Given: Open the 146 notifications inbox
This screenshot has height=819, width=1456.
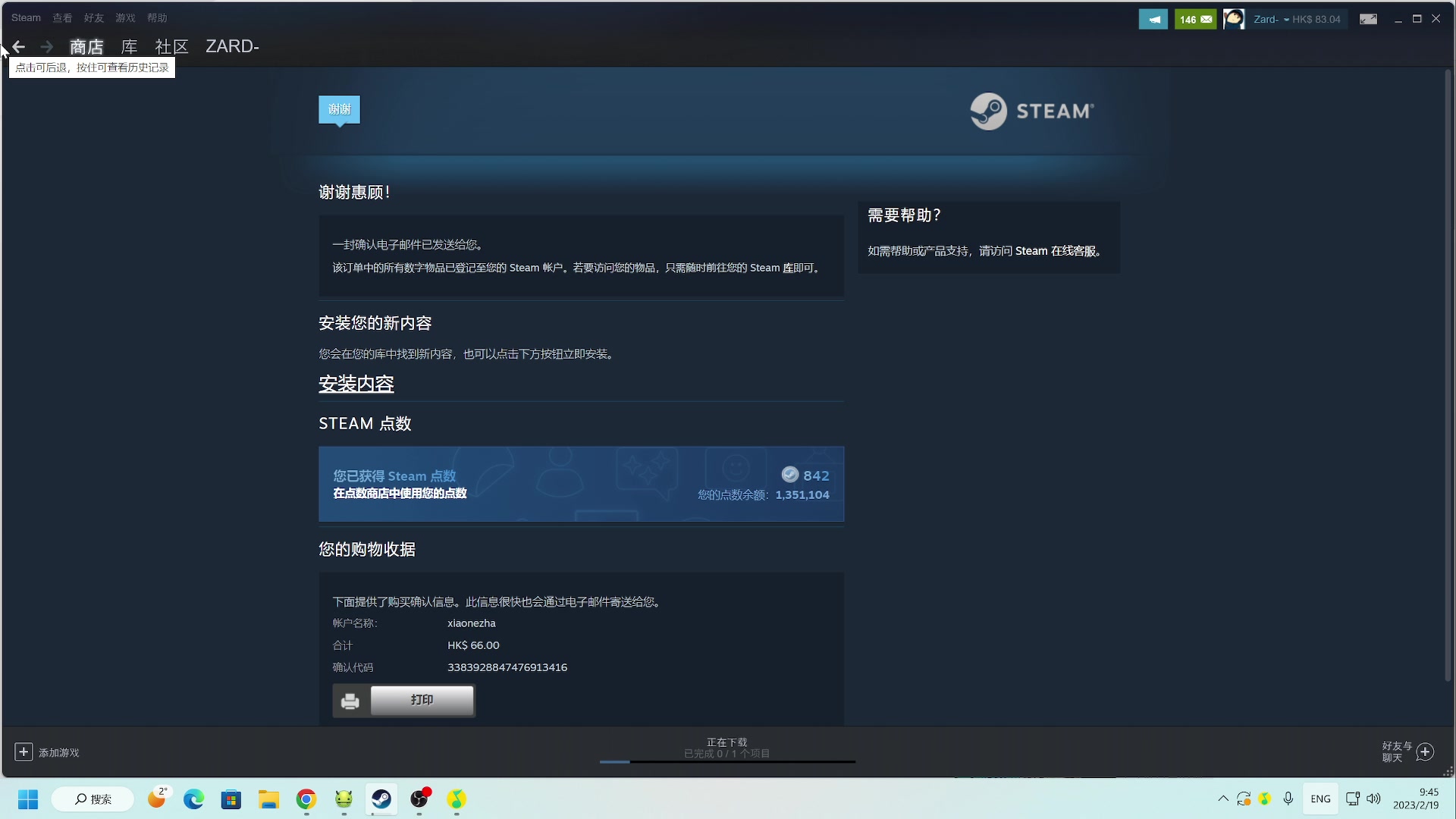Looking at the screenshot, I should tap(1195, 19).
